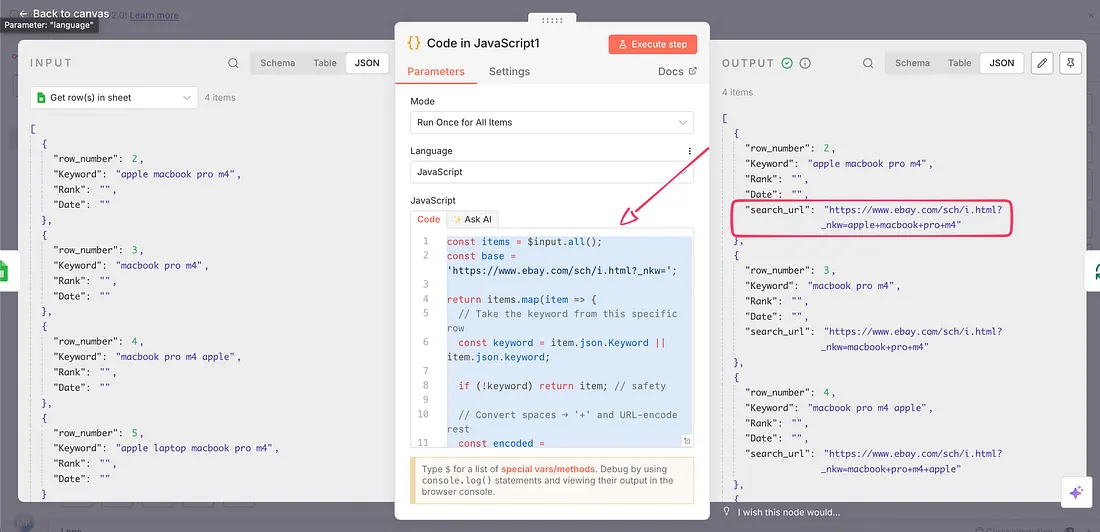Switch INPUT view to Schema
This screenshot has width=1100, height=532.
pos(277,63)
